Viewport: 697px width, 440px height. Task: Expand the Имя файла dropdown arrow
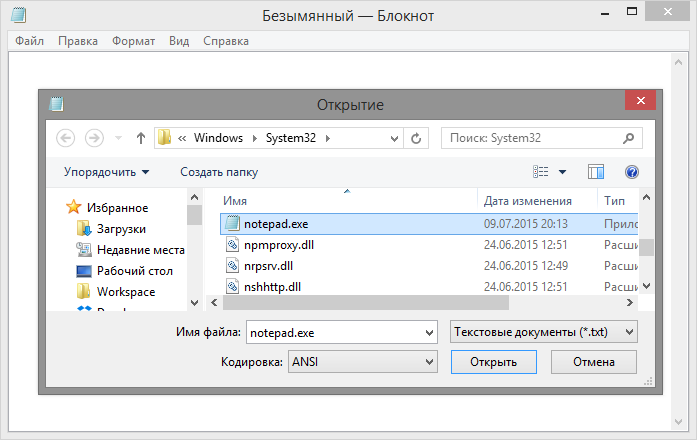click(x=429, y=332)
